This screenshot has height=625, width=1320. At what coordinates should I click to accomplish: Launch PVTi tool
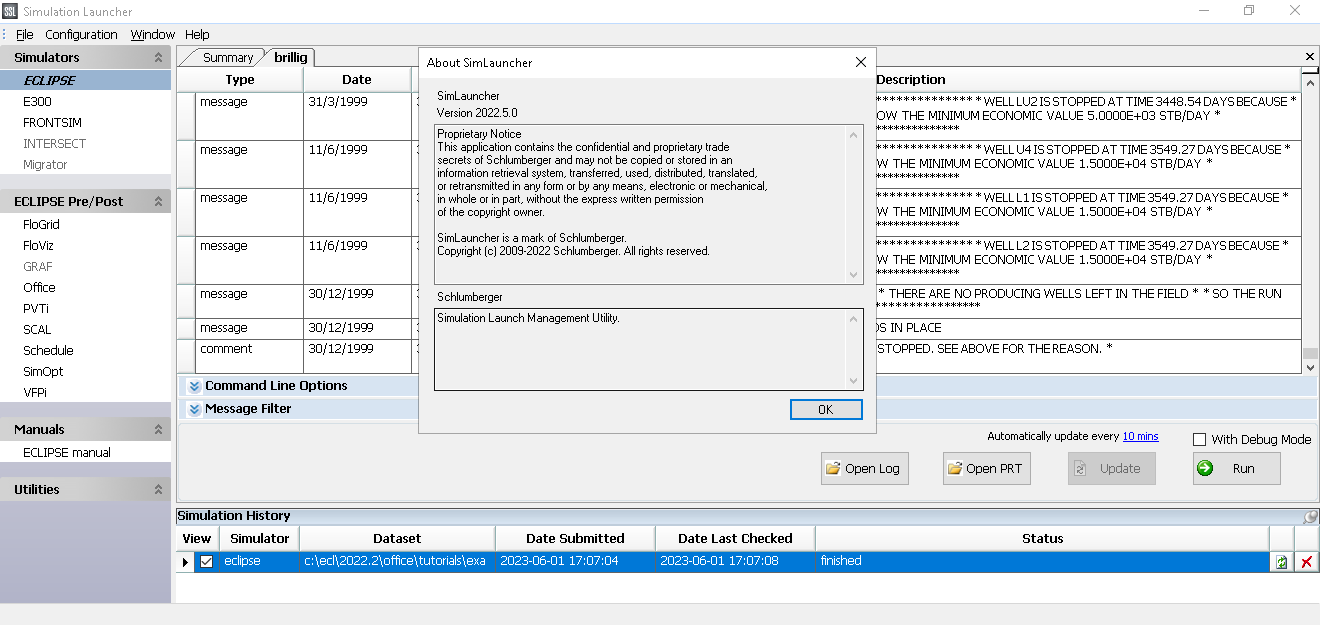tap(35, 309)
